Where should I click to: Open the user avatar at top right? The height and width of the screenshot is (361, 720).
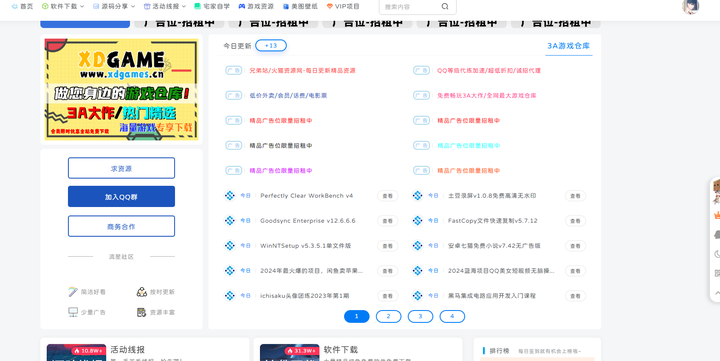point(691,6)
